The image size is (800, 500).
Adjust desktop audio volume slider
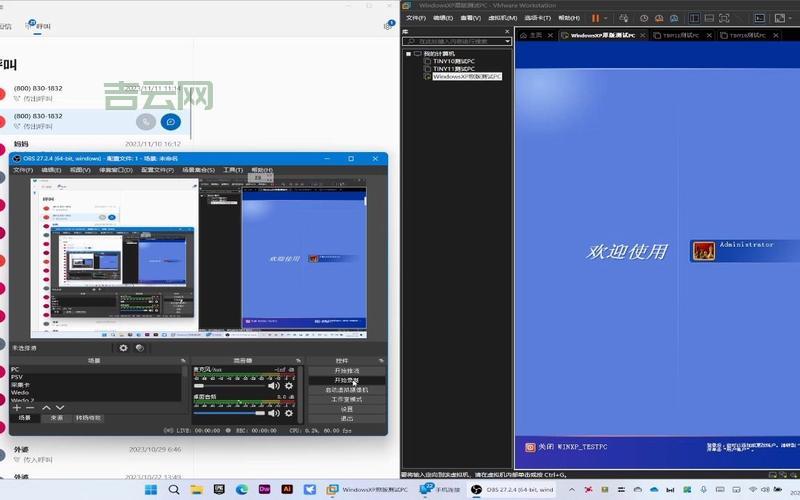point(230,413)
